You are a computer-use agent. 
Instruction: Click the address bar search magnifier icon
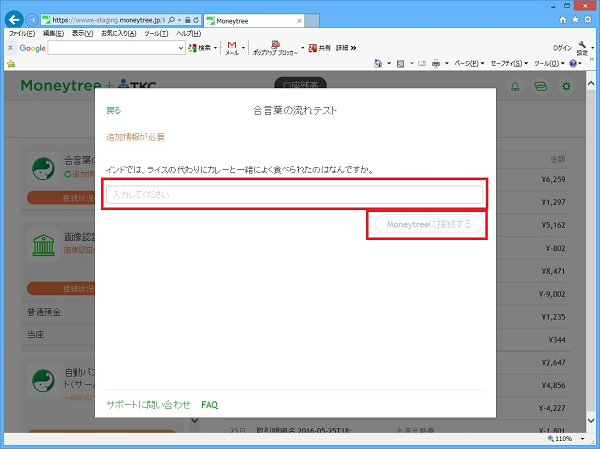[x=171, y=20]
